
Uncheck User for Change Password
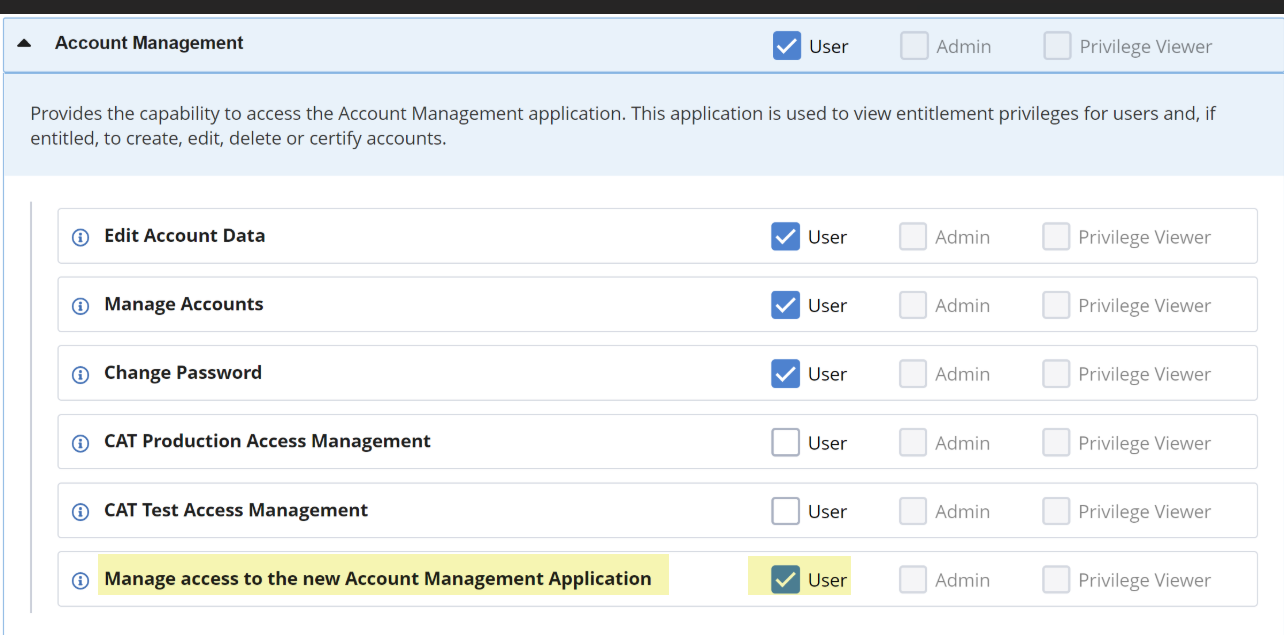pos(785,374)
